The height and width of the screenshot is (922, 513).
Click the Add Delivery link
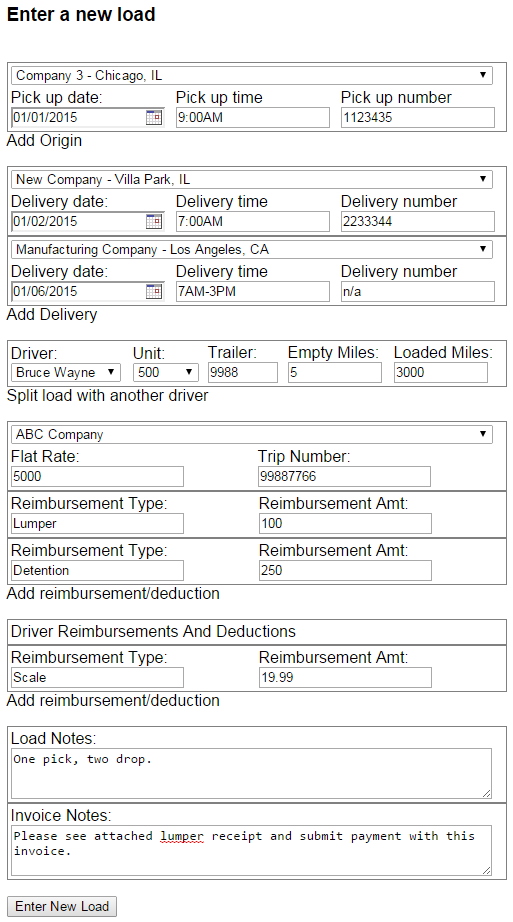pos(52,315)
